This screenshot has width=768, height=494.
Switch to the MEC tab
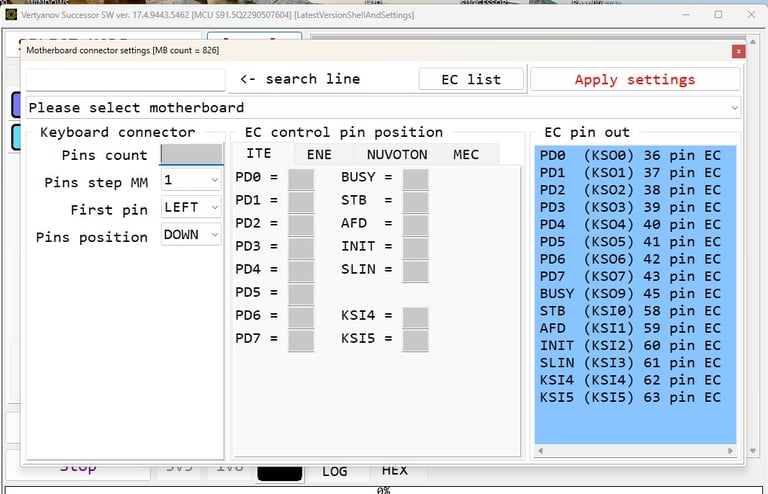tap(466, 155)
